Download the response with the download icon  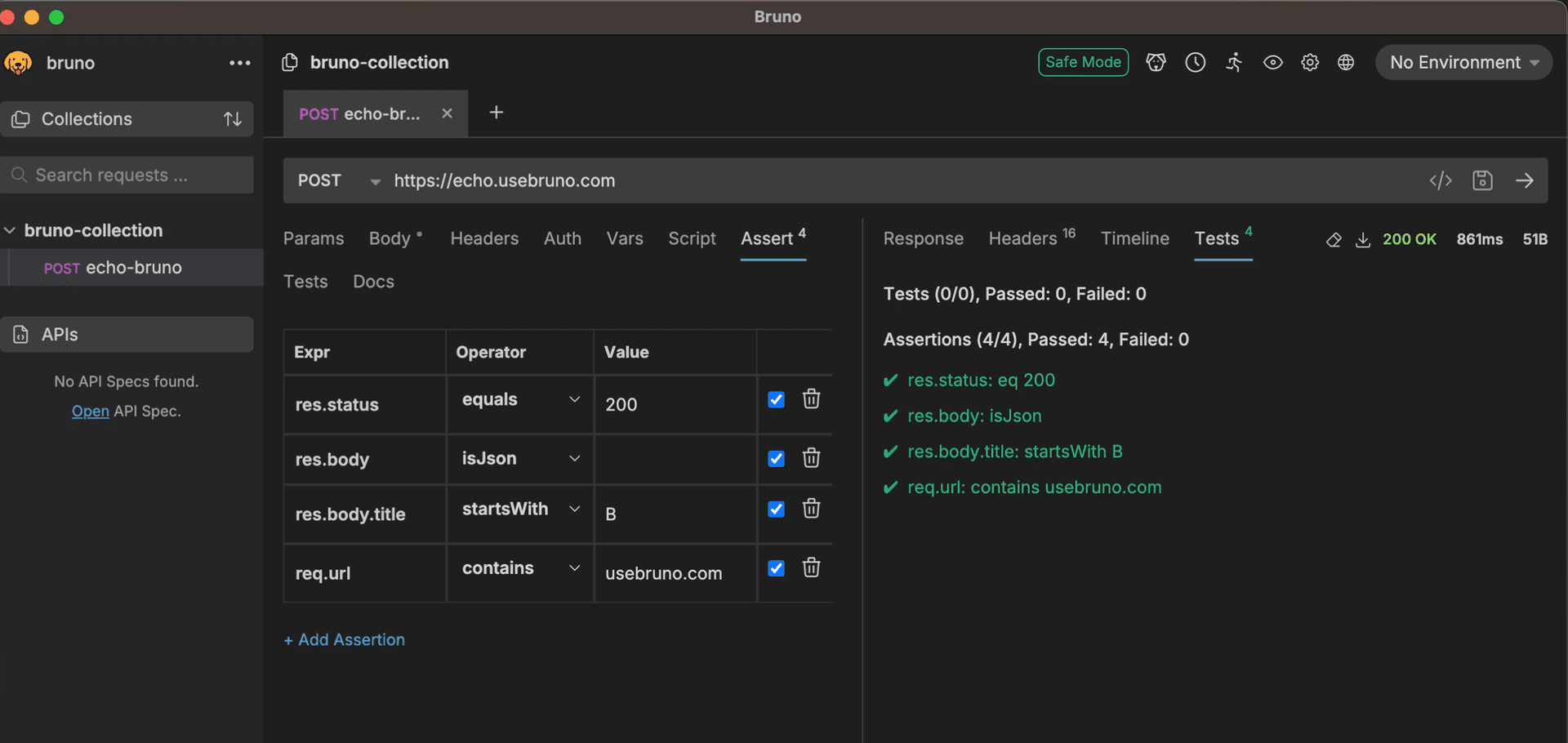point(1363,239)
